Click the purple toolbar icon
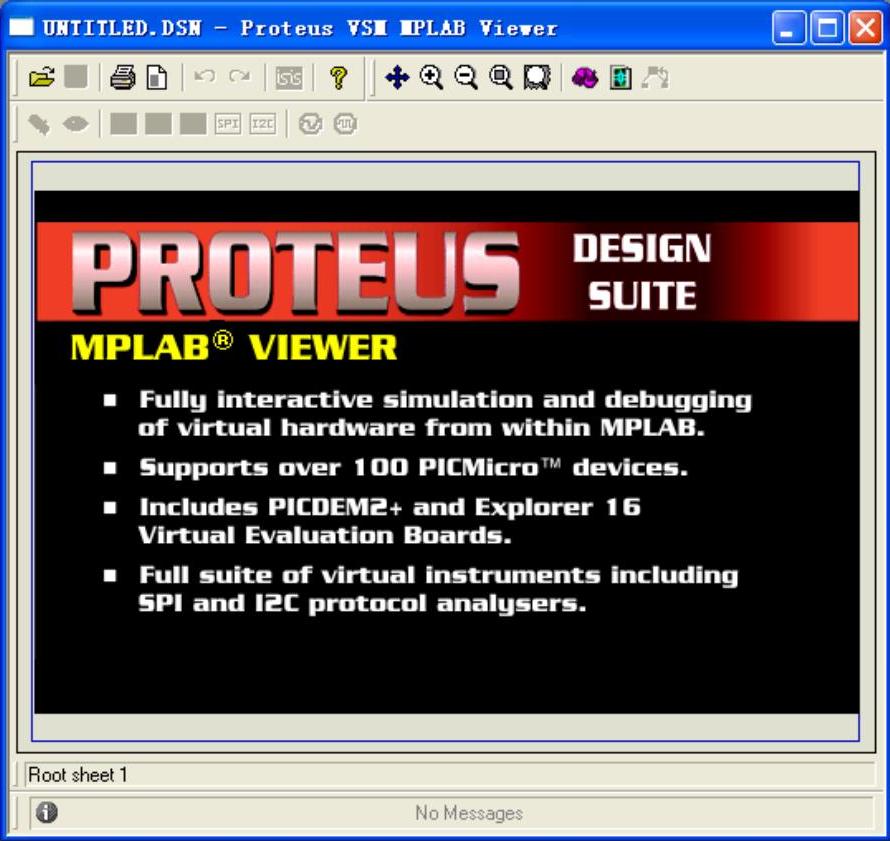The image size is (890, 841). [x=585, y=77]
